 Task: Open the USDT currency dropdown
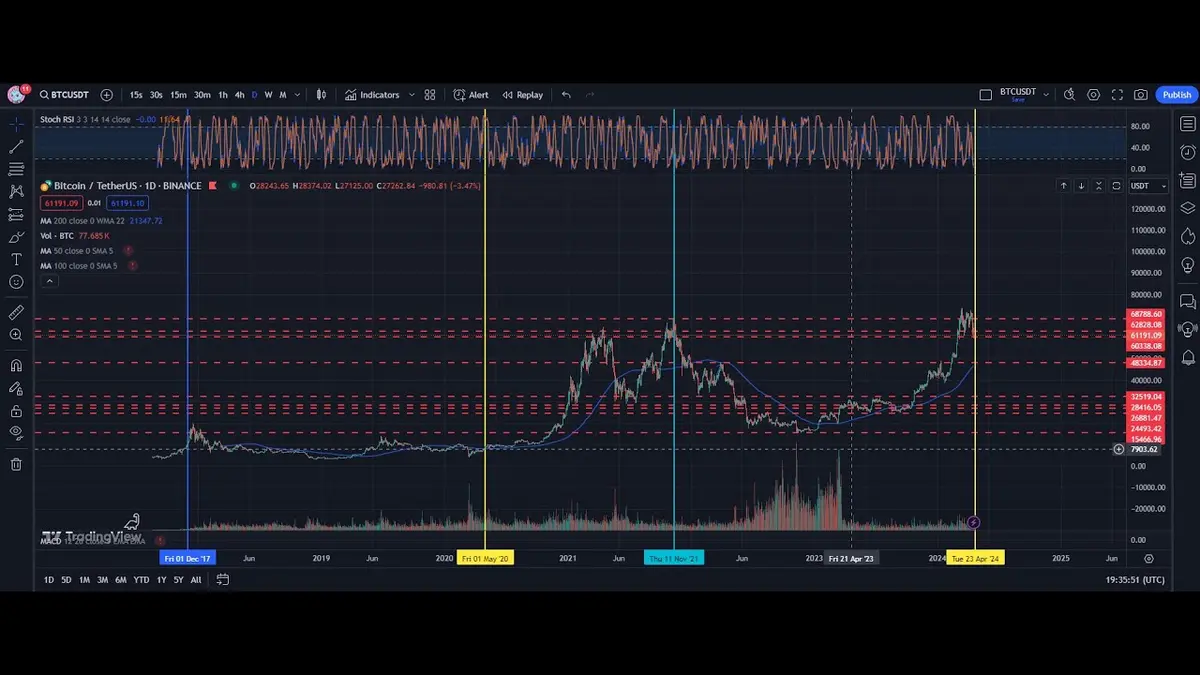click(x=1148, y=186)
